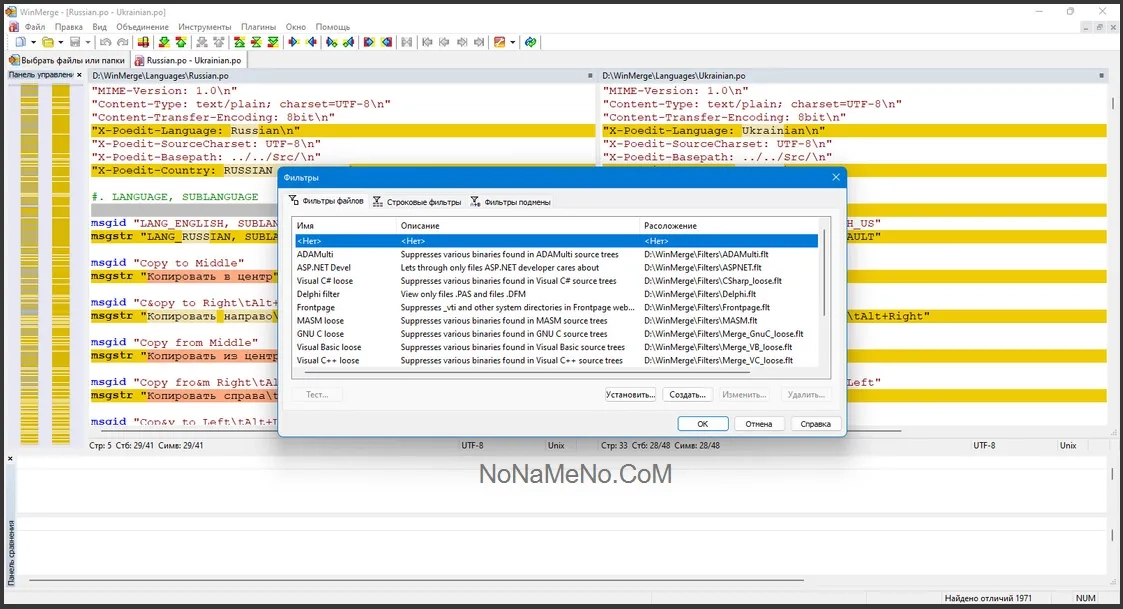This screenshot has height=609, width=1123.
Task: Click the Previous Difference green up arrow
Action: [181, 42]
